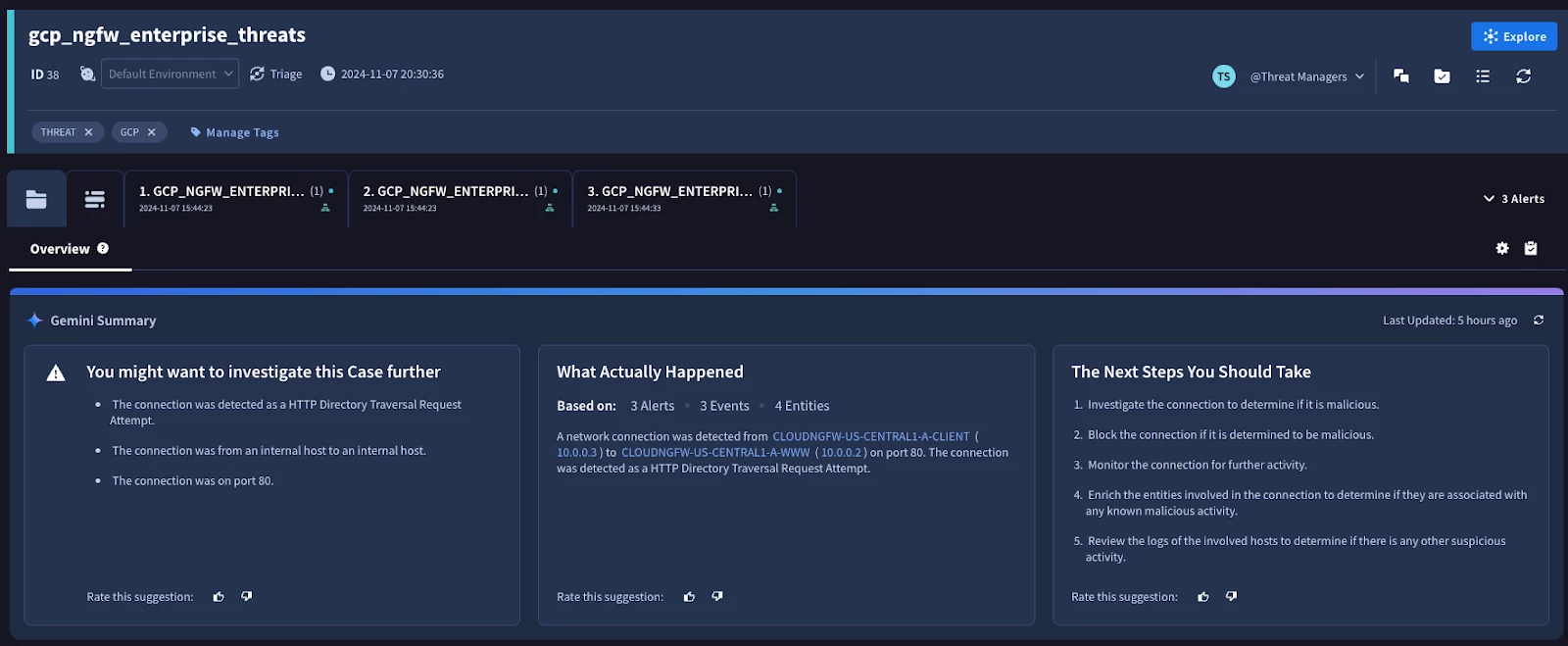
Task: Expand the @Threat Managers assignee dropdown
Action: point(1307,76)
